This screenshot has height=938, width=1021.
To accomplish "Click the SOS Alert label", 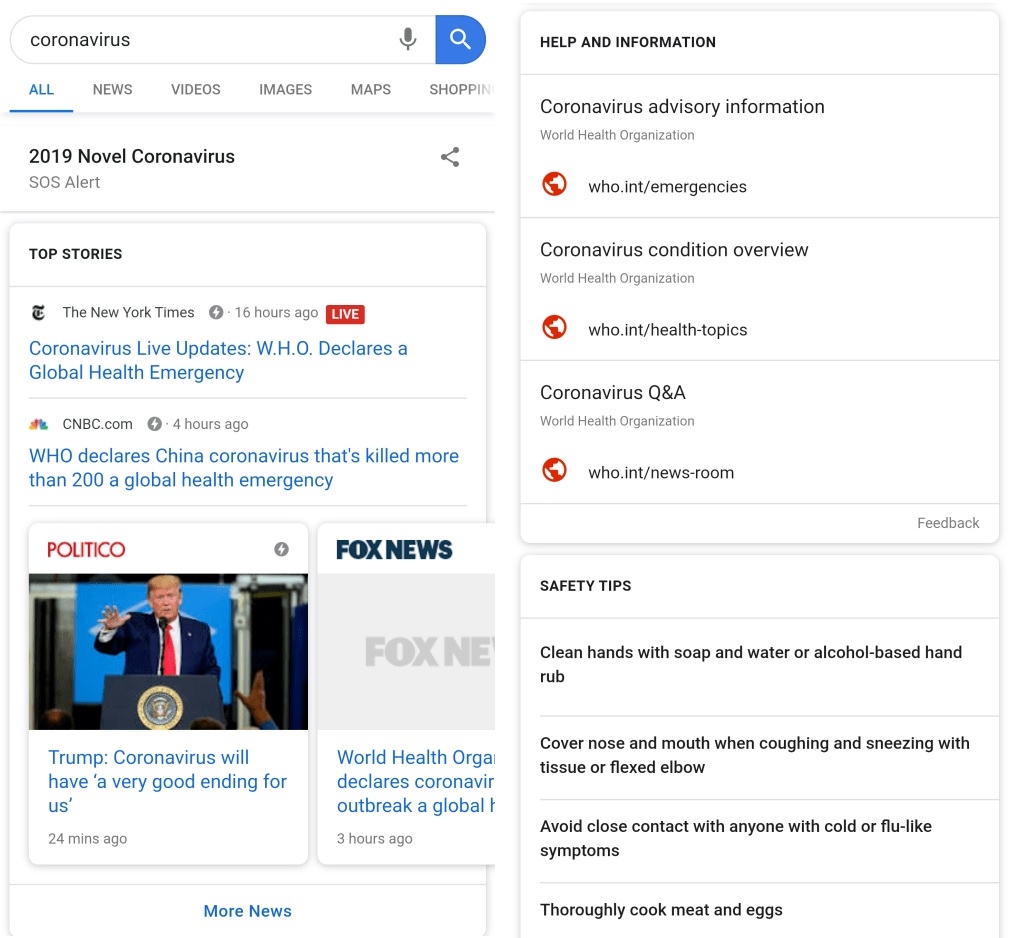I will pos(64,182).
